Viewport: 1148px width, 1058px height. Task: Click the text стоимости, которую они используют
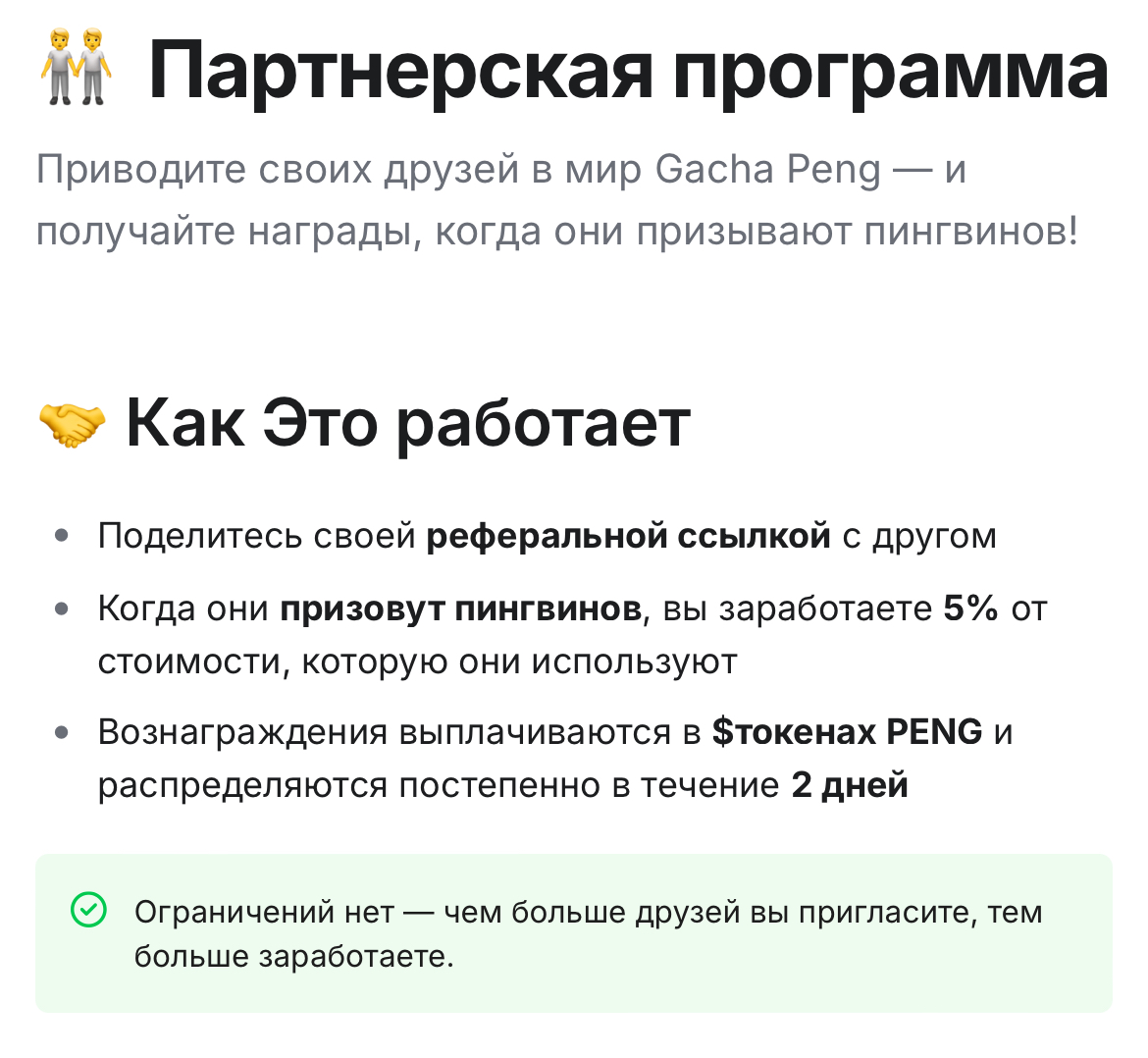coord(417,661)
